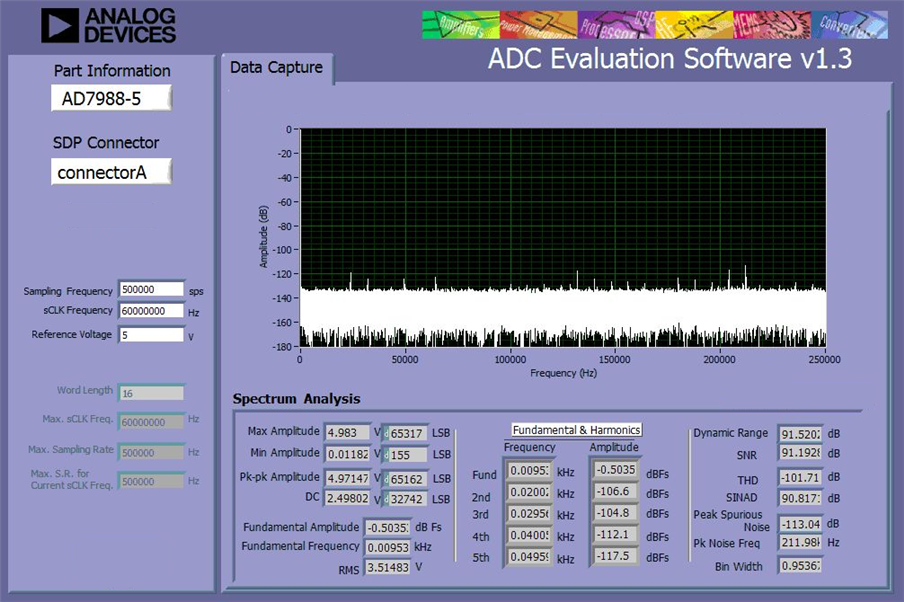Click the Fundamental Frequency value field
904x602 pixels.
(388, 547)
